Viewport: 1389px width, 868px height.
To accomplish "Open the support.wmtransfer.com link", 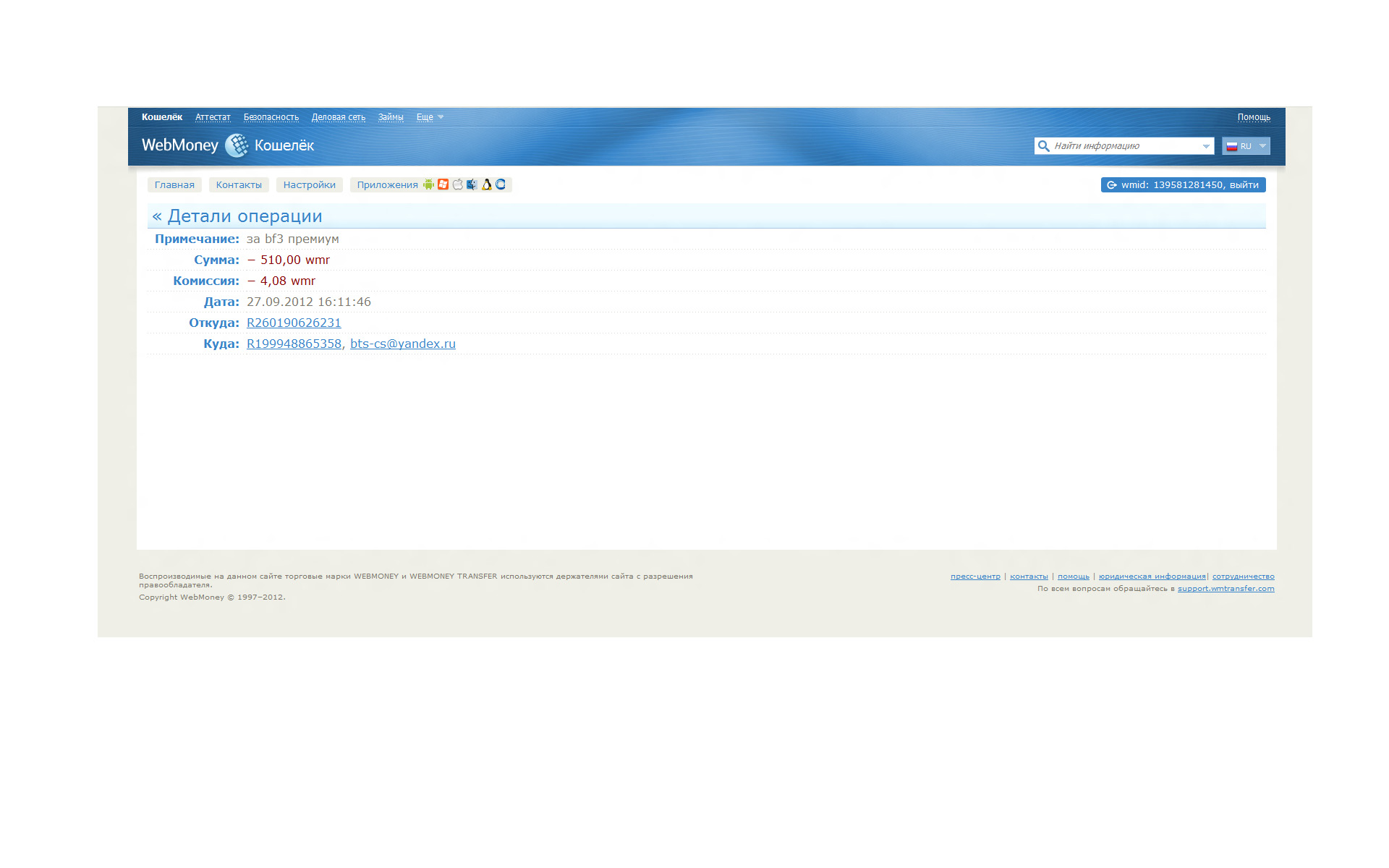I will pos(1226,589).
